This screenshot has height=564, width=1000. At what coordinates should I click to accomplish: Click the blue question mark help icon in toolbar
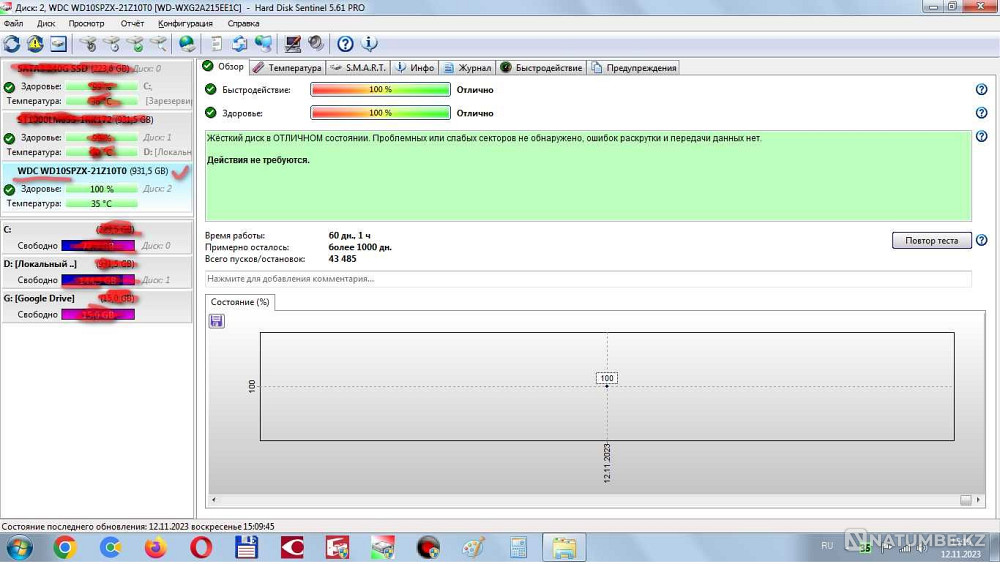[345, 43]
